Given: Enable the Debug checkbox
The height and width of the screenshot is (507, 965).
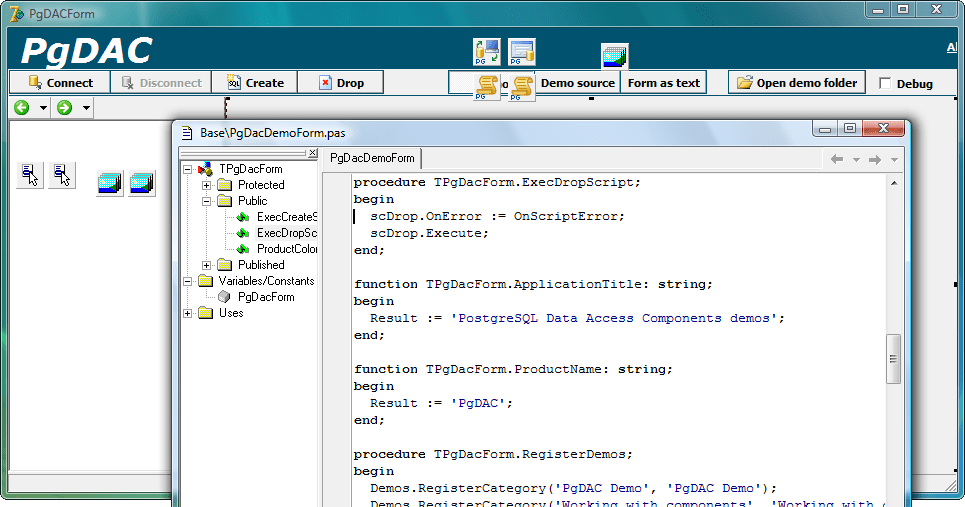Looking at the screenshot, I should [885, 84].
